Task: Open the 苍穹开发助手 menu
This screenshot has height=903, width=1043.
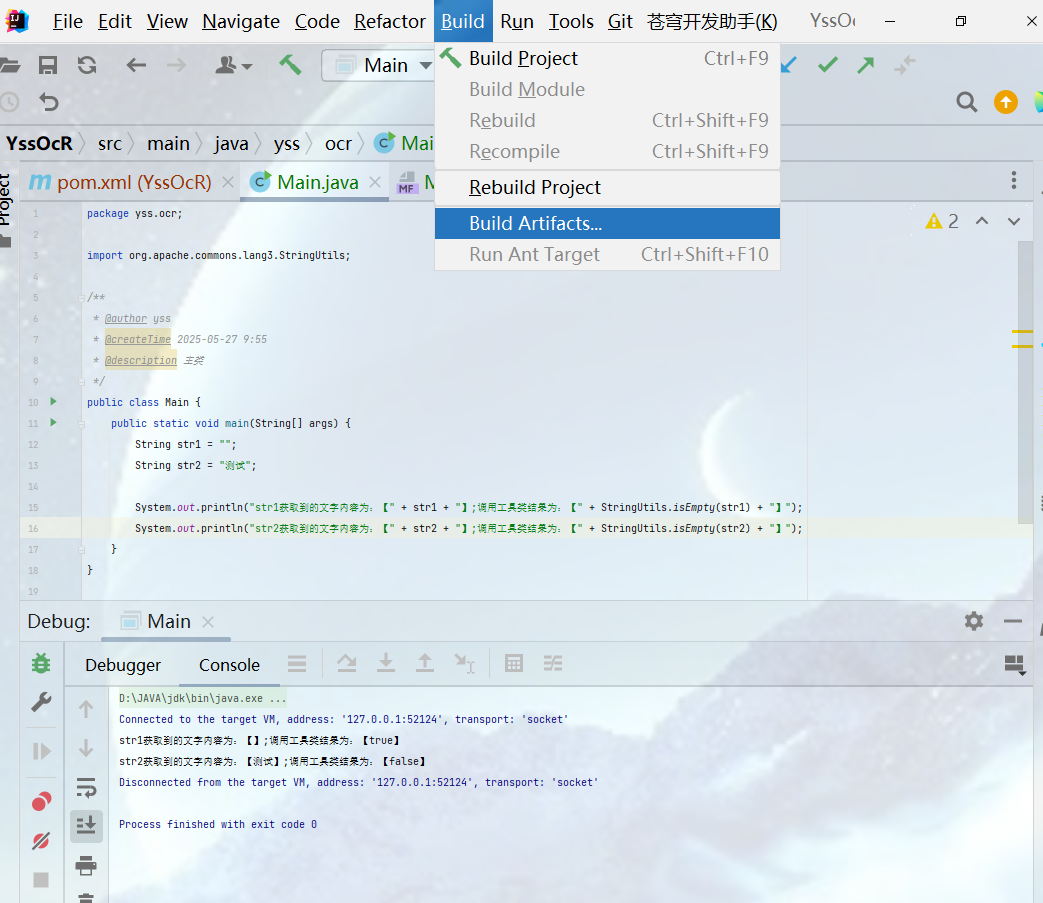Action: coord(712,21)
